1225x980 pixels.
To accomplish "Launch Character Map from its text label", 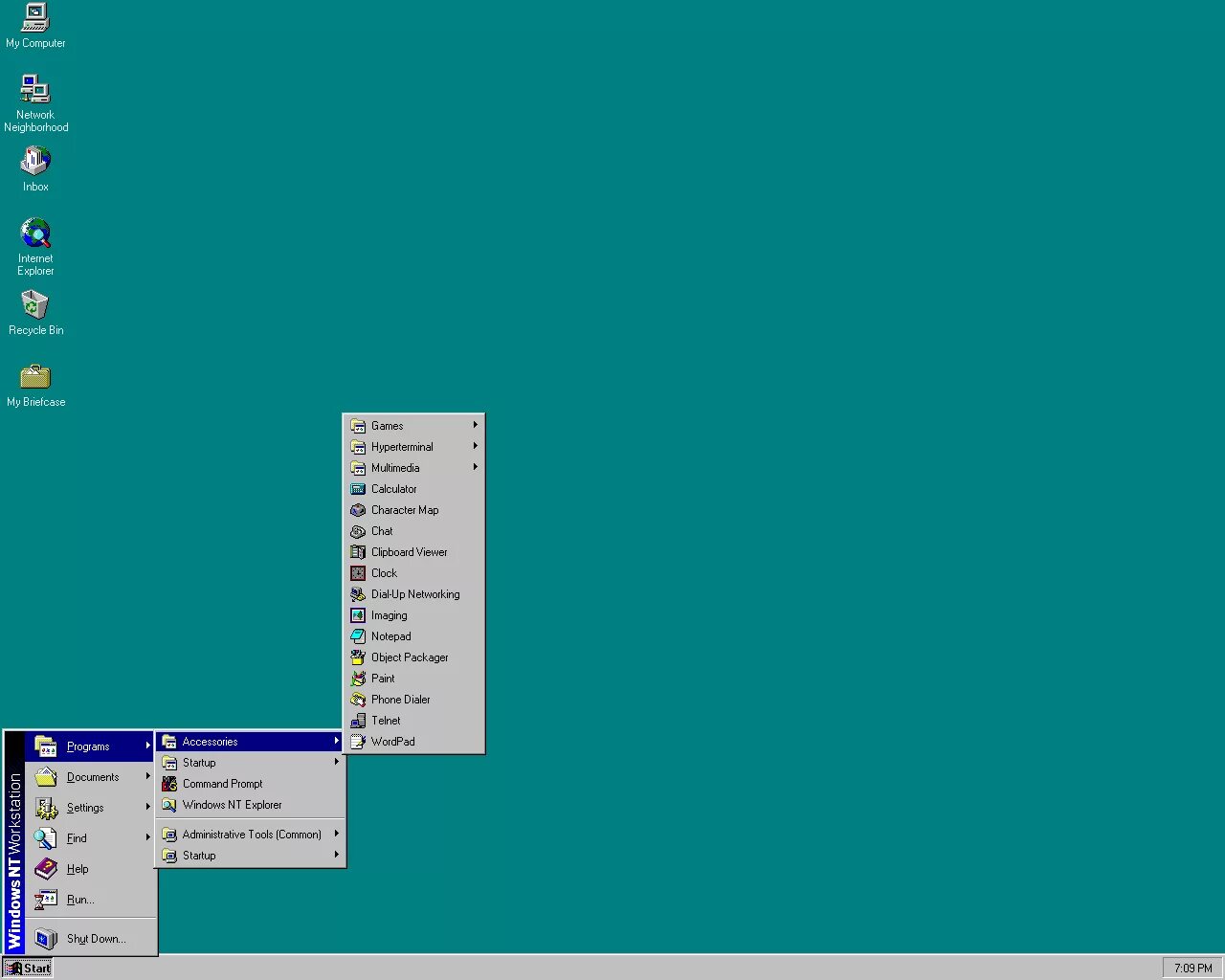I will coord(405,510).
